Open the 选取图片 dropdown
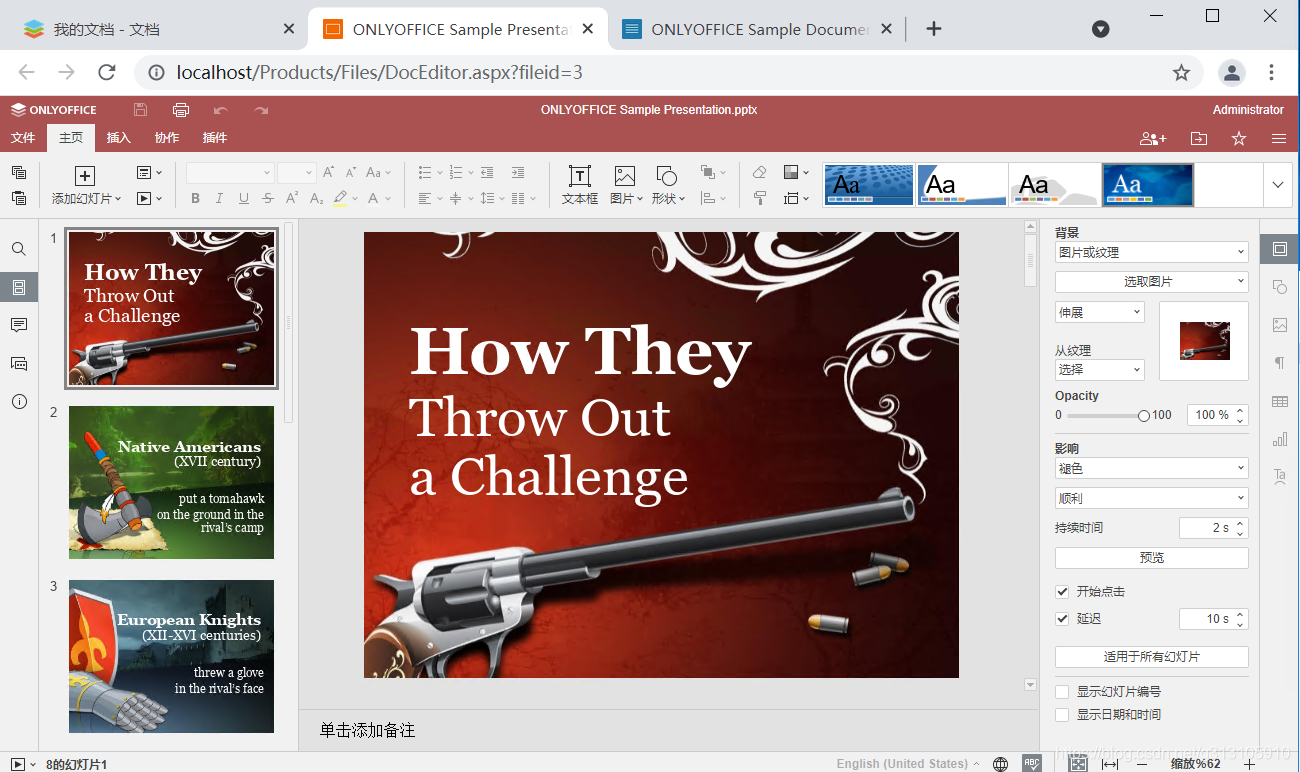Screen dimensions: 1300x772 (1152, 282)
